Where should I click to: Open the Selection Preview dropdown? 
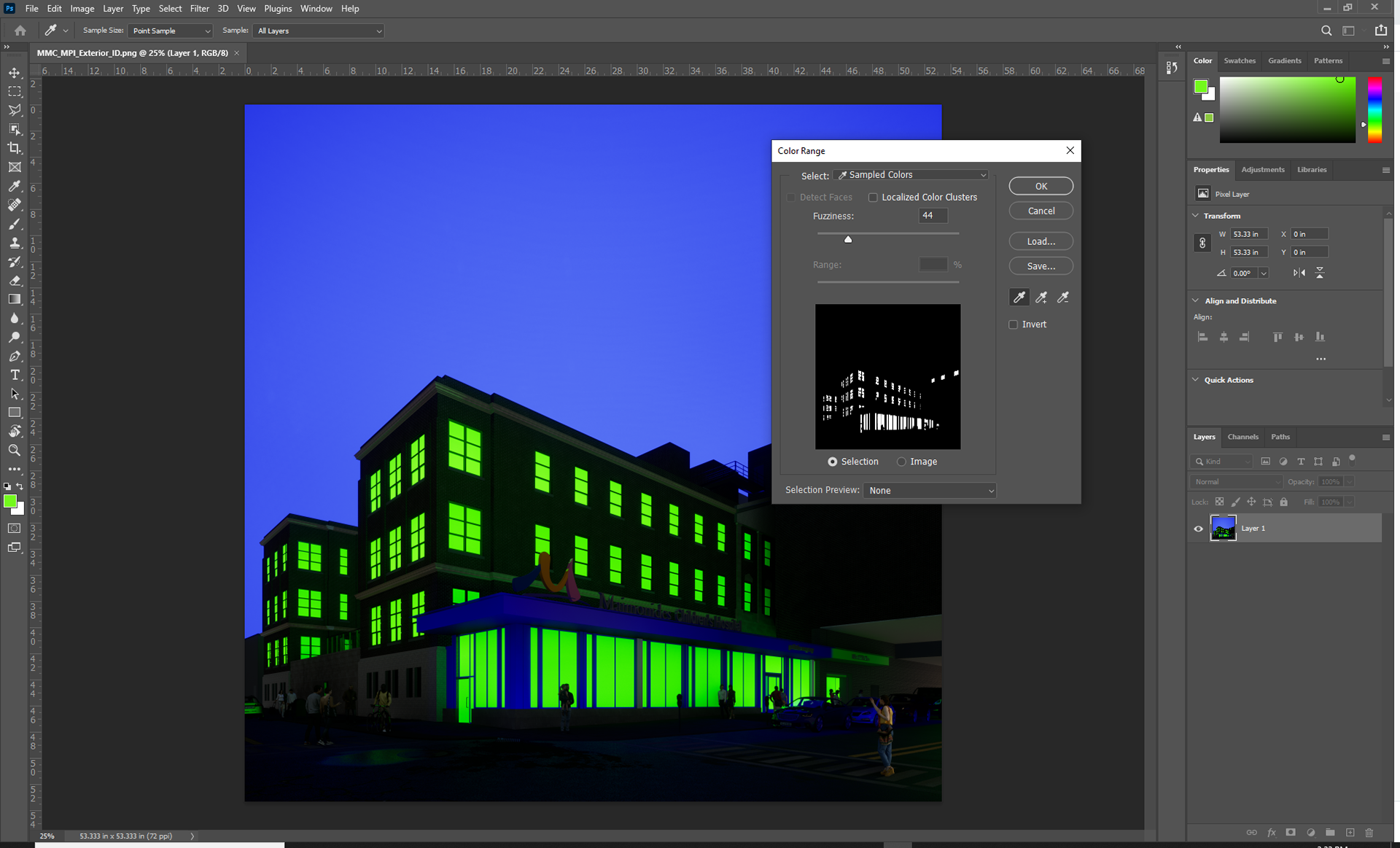pos(930,491)
